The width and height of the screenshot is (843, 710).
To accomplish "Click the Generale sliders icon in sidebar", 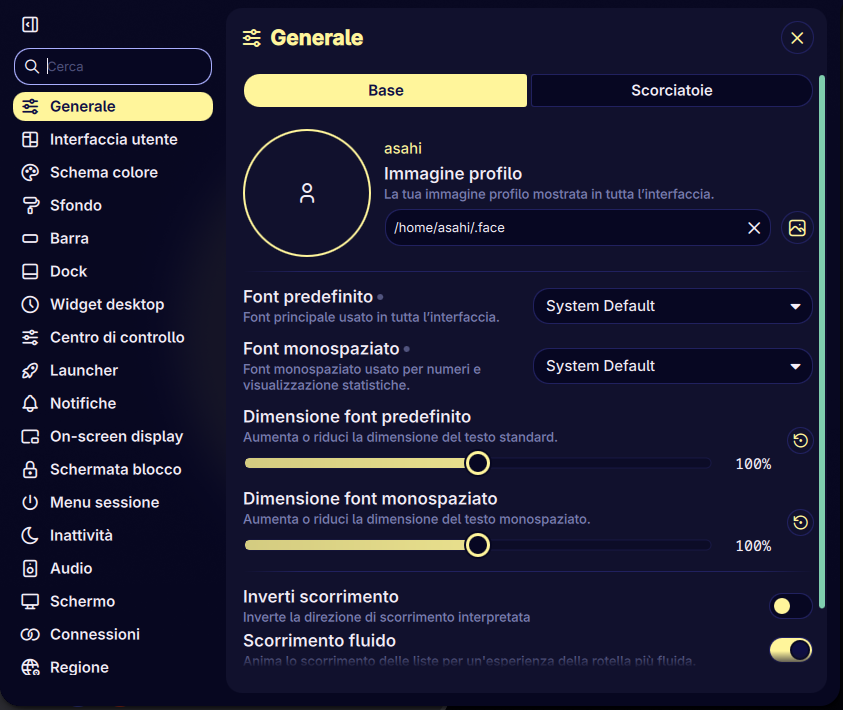I will (x=30, y=106).
